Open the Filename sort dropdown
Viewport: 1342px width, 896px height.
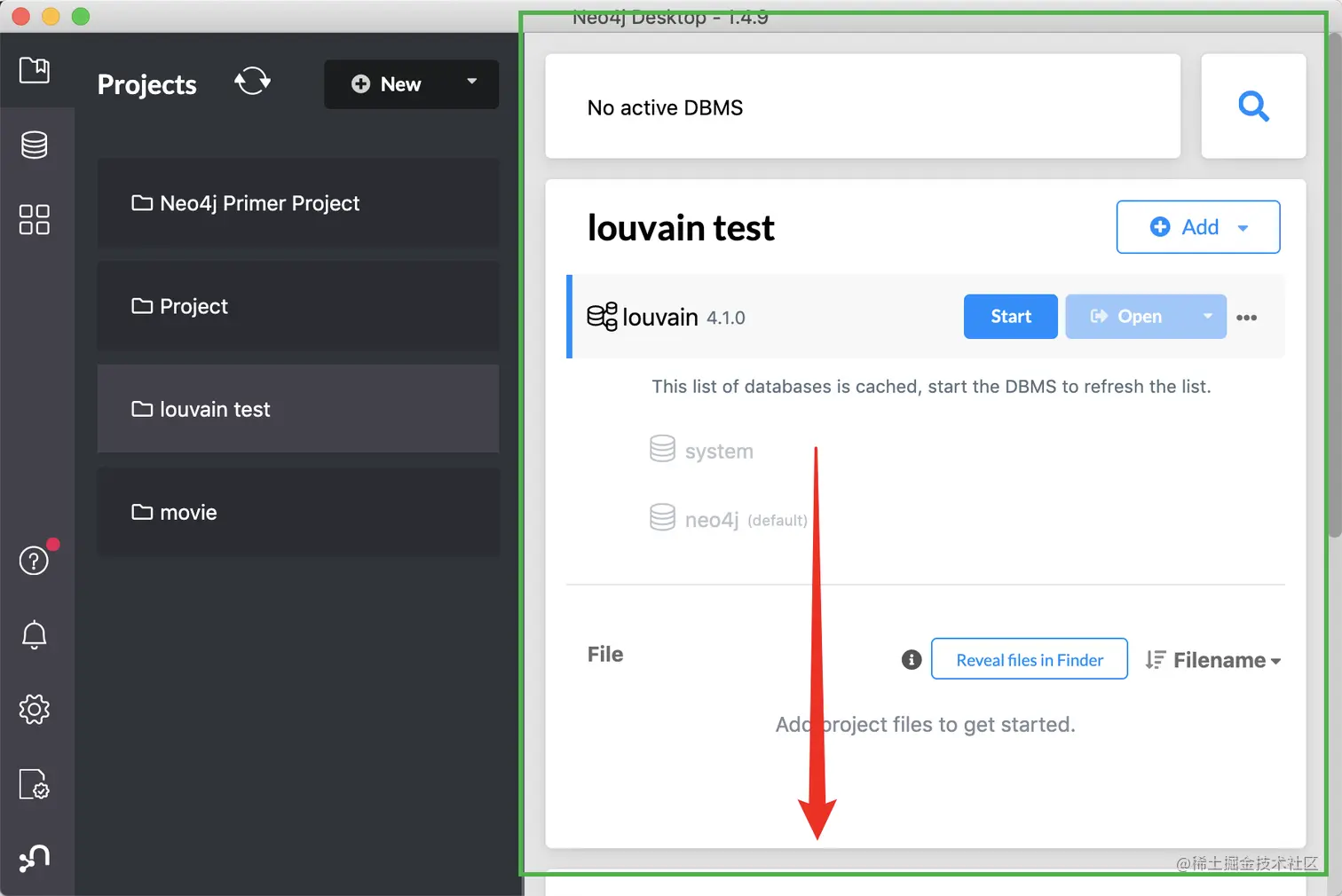1213,660
